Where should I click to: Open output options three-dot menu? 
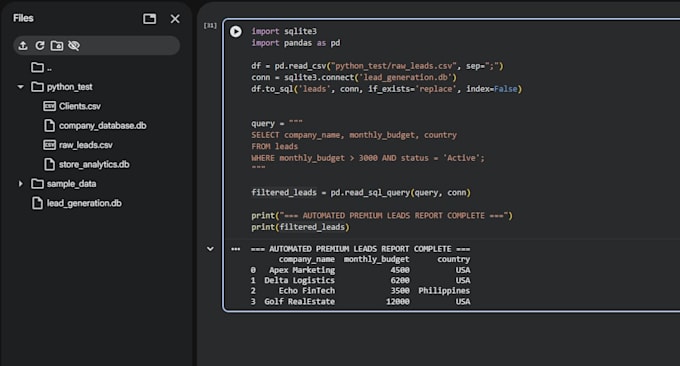(x=235, y=249)
